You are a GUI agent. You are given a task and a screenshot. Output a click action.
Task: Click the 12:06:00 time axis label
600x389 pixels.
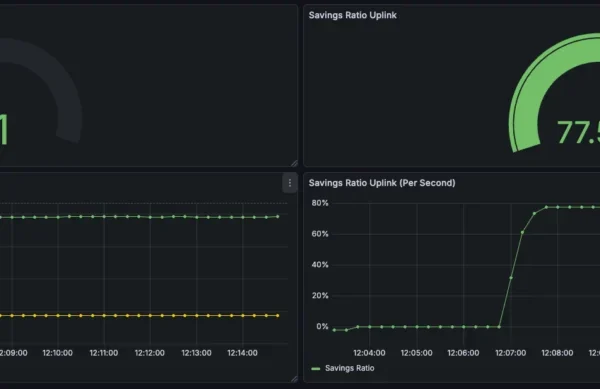463,353
